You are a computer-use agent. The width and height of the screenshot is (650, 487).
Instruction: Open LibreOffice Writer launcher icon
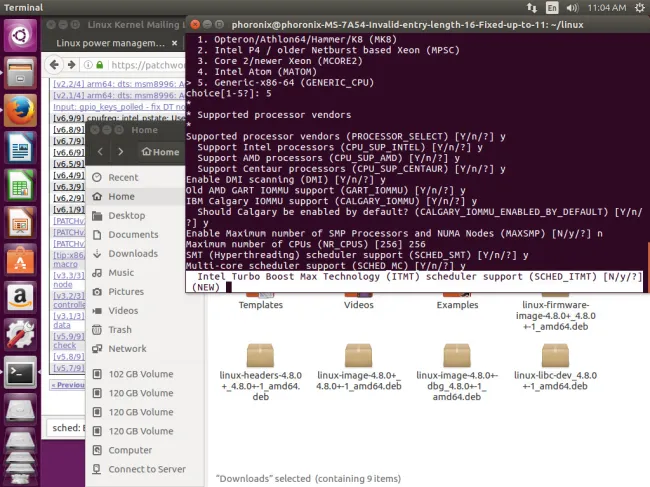[x=20, y=148]
